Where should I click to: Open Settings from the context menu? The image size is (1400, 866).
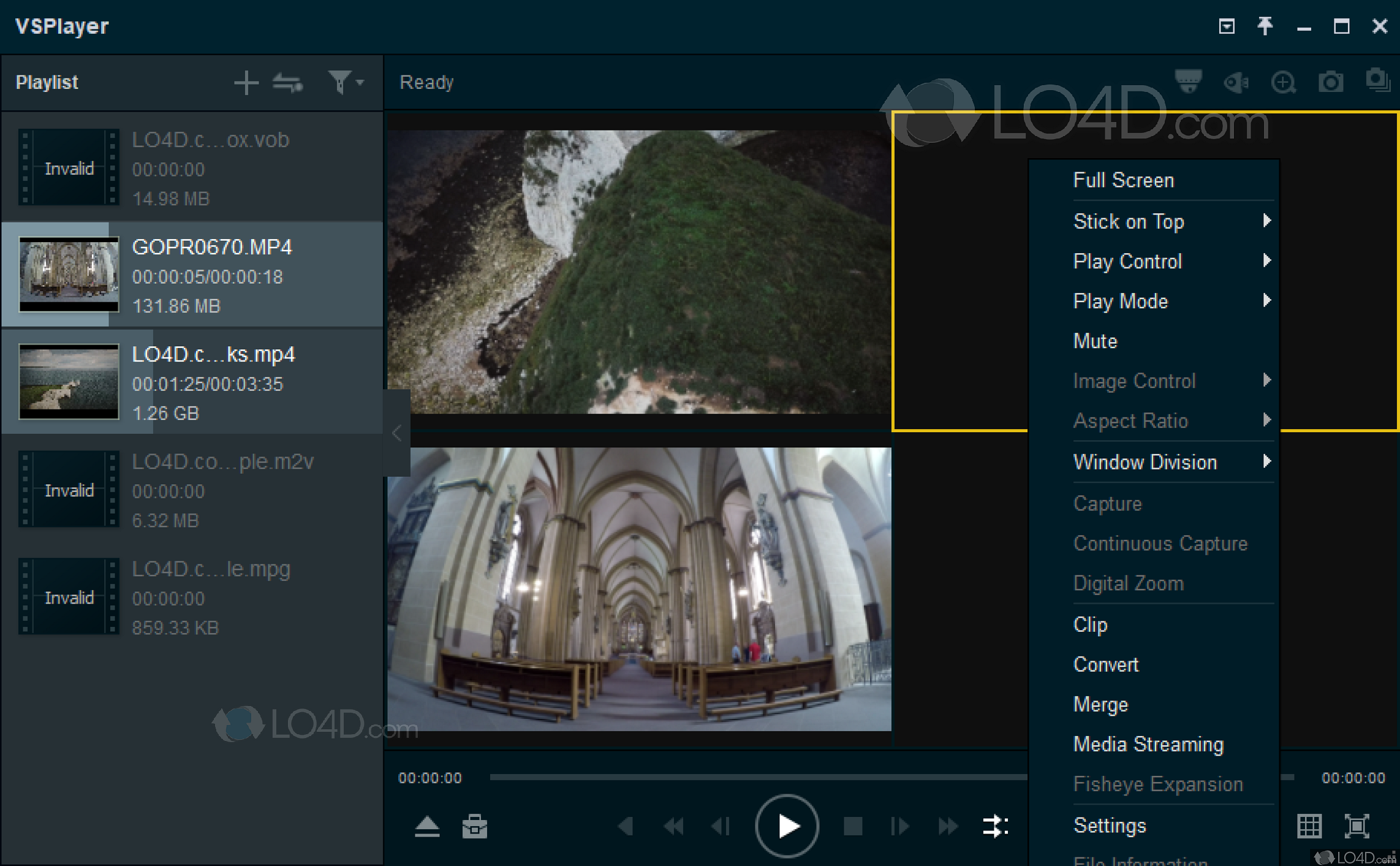[x=1110, y=825]
